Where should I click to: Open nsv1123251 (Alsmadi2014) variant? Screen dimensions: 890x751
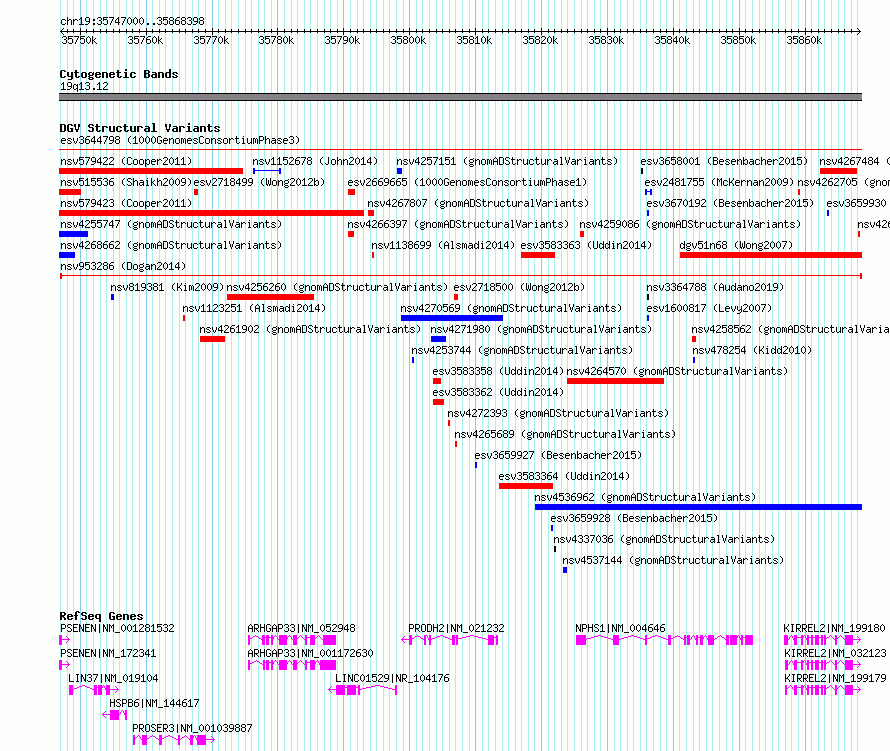tap(254, 308)
